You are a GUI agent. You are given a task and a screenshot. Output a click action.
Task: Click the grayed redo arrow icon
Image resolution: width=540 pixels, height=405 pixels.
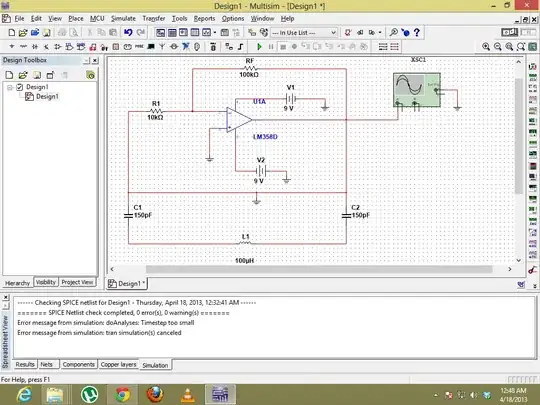pos(141,32)
